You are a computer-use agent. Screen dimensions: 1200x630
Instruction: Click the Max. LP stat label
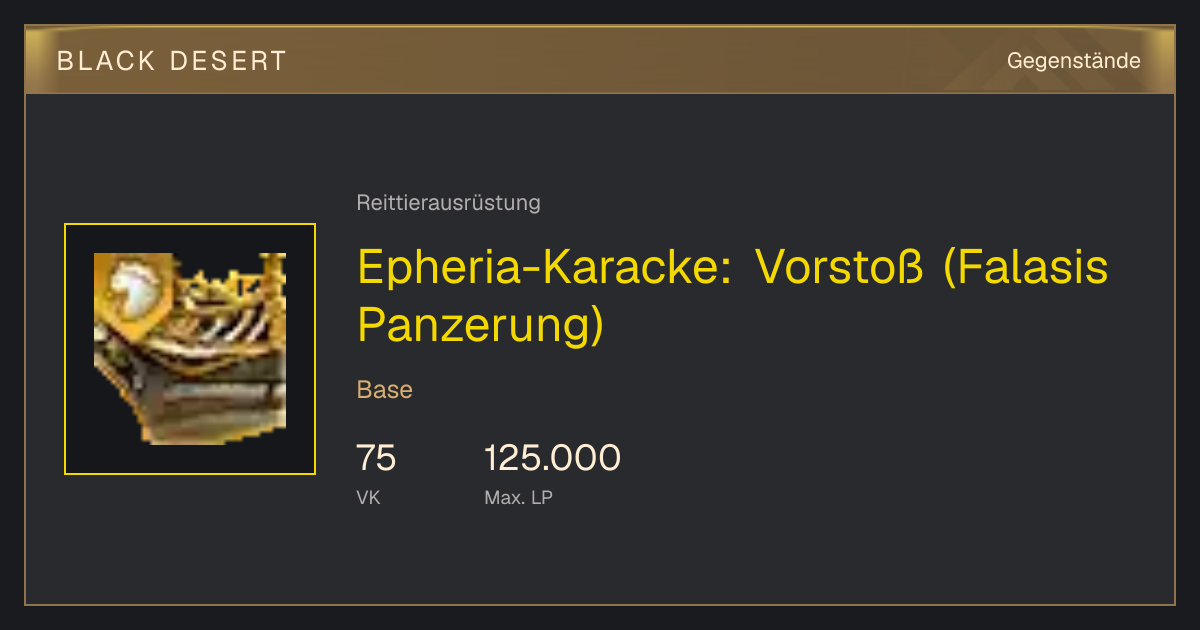point(518,497)
